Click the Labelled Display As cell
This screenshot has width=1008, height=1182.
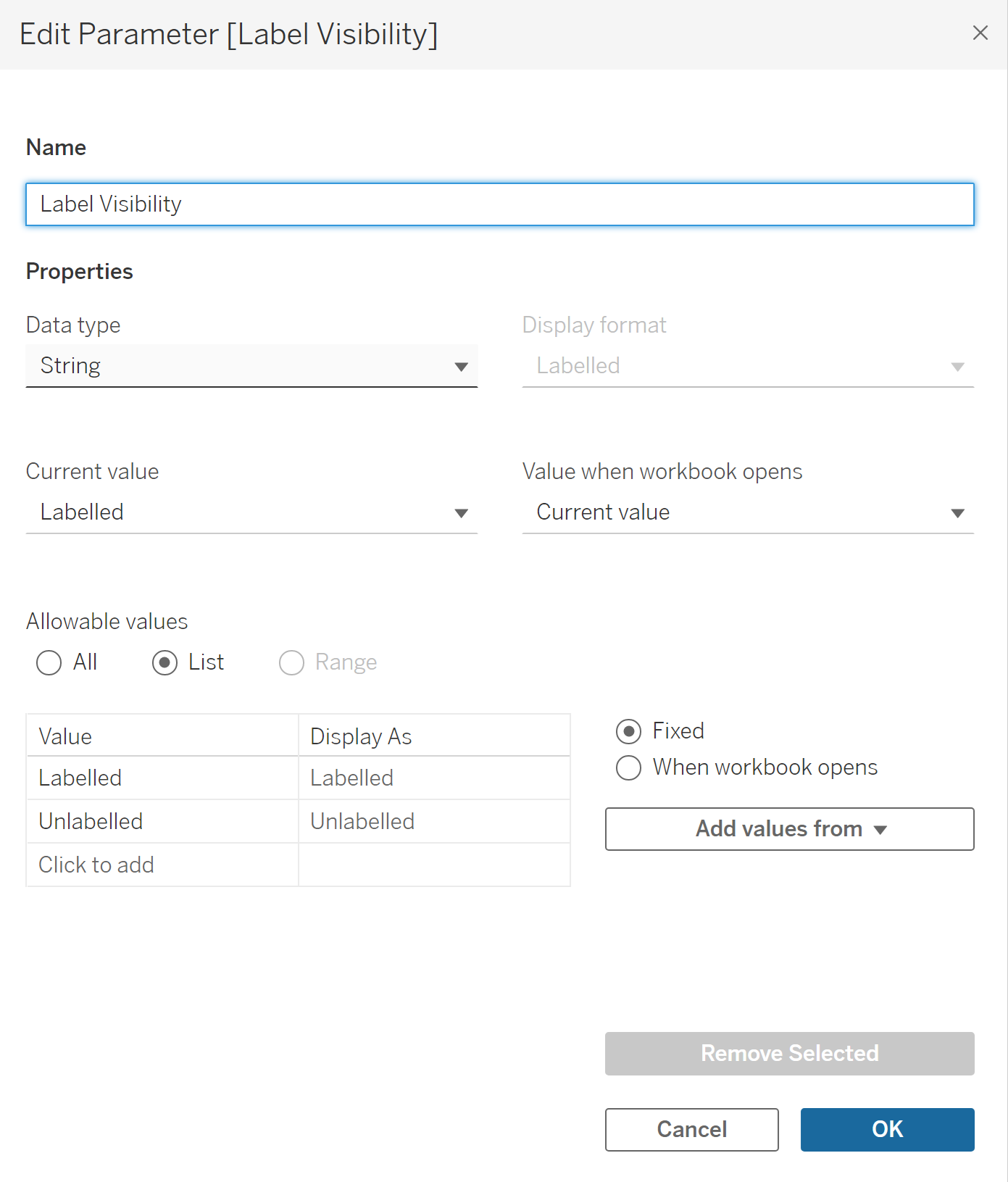coord(434,778)
